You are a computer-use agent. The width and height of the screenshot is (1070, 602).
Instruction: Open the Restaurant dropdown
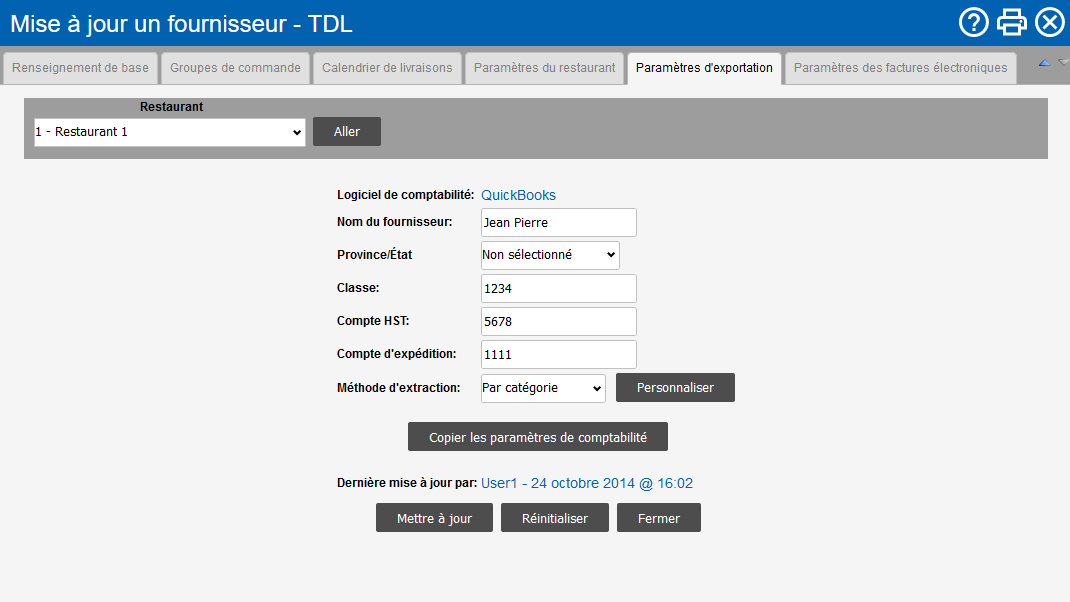pyautogui.click(x=169, y=132)
